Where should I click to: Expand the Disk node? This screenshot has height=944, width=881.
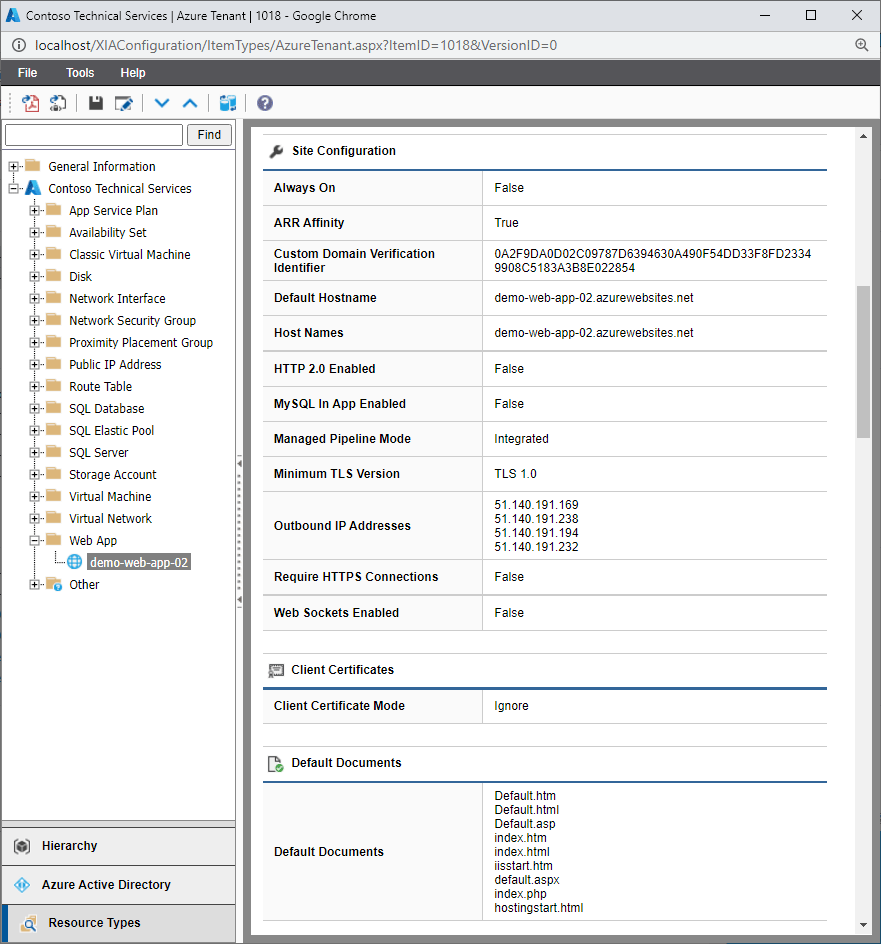pos(34,277)
